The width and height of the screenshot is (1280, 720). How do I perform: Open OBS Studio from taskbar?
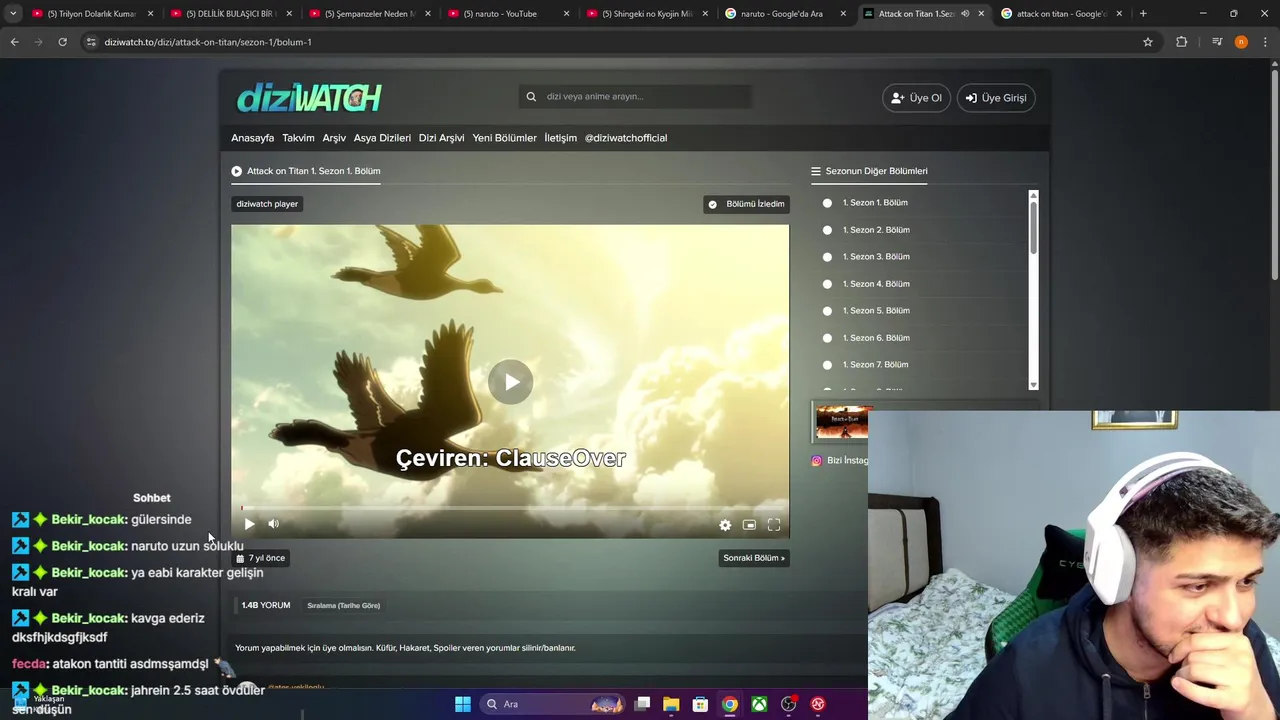[x=789, y=704]
